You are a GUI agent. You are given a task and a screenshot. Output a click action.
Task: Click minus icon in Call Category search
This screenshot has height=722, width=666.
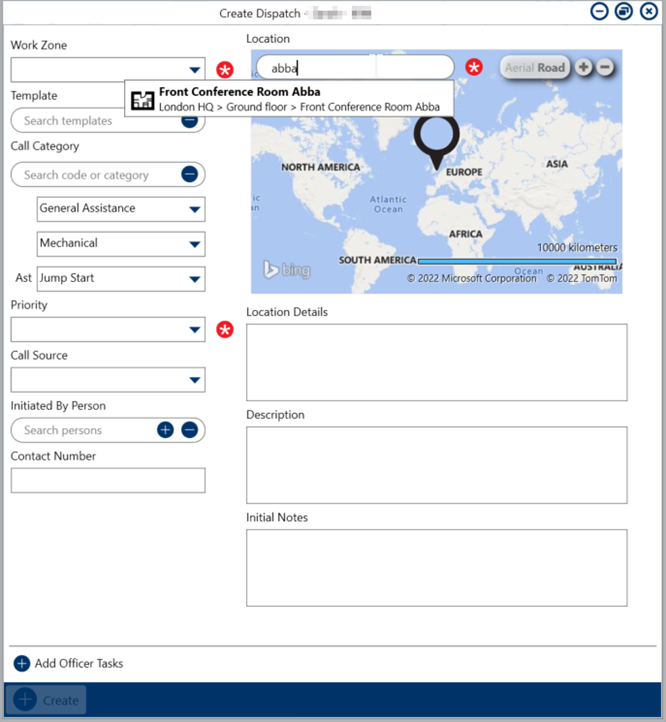click(189, 174)
